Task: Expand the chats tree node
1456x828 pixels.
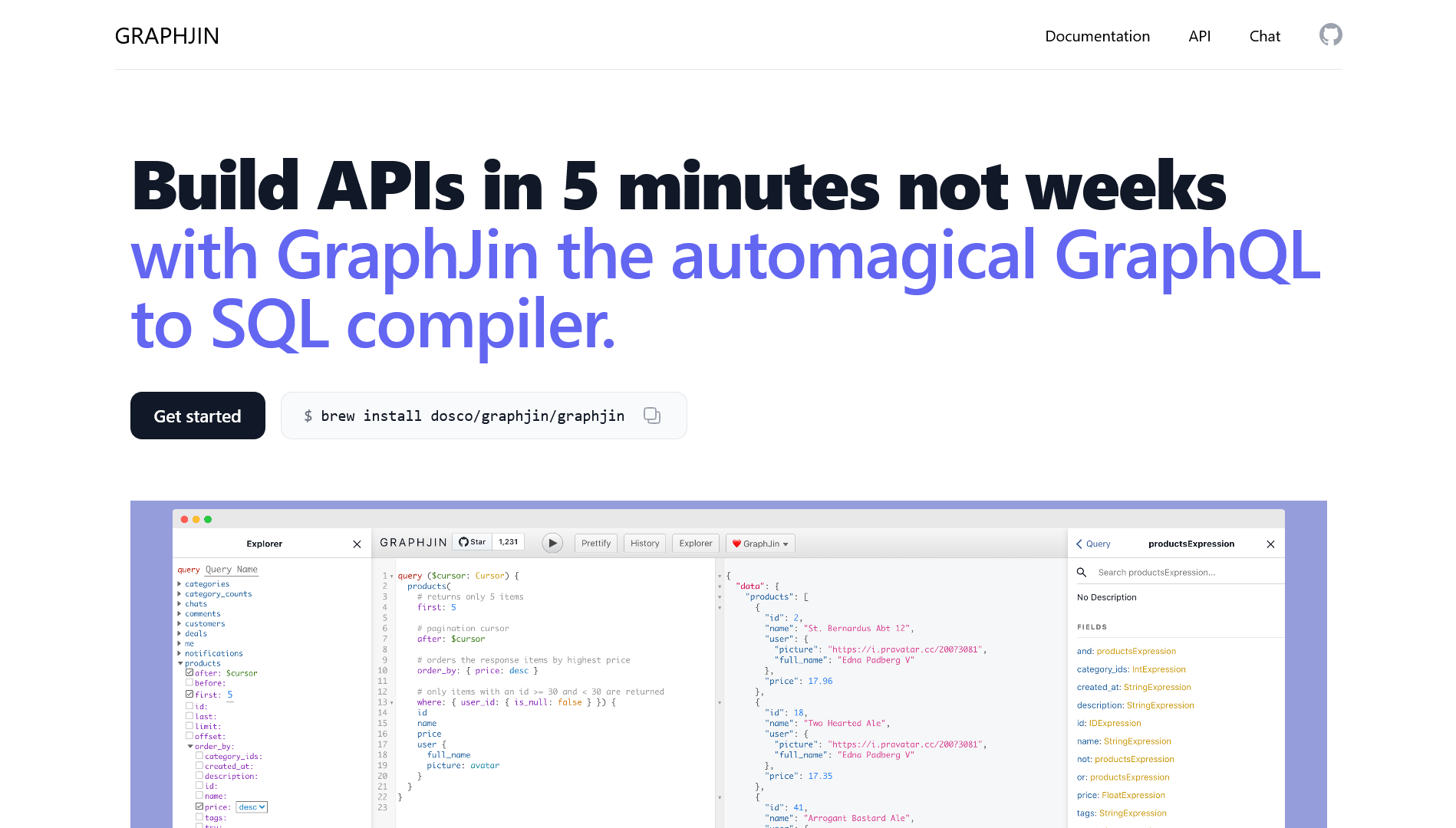Action: tap(180, 604)
